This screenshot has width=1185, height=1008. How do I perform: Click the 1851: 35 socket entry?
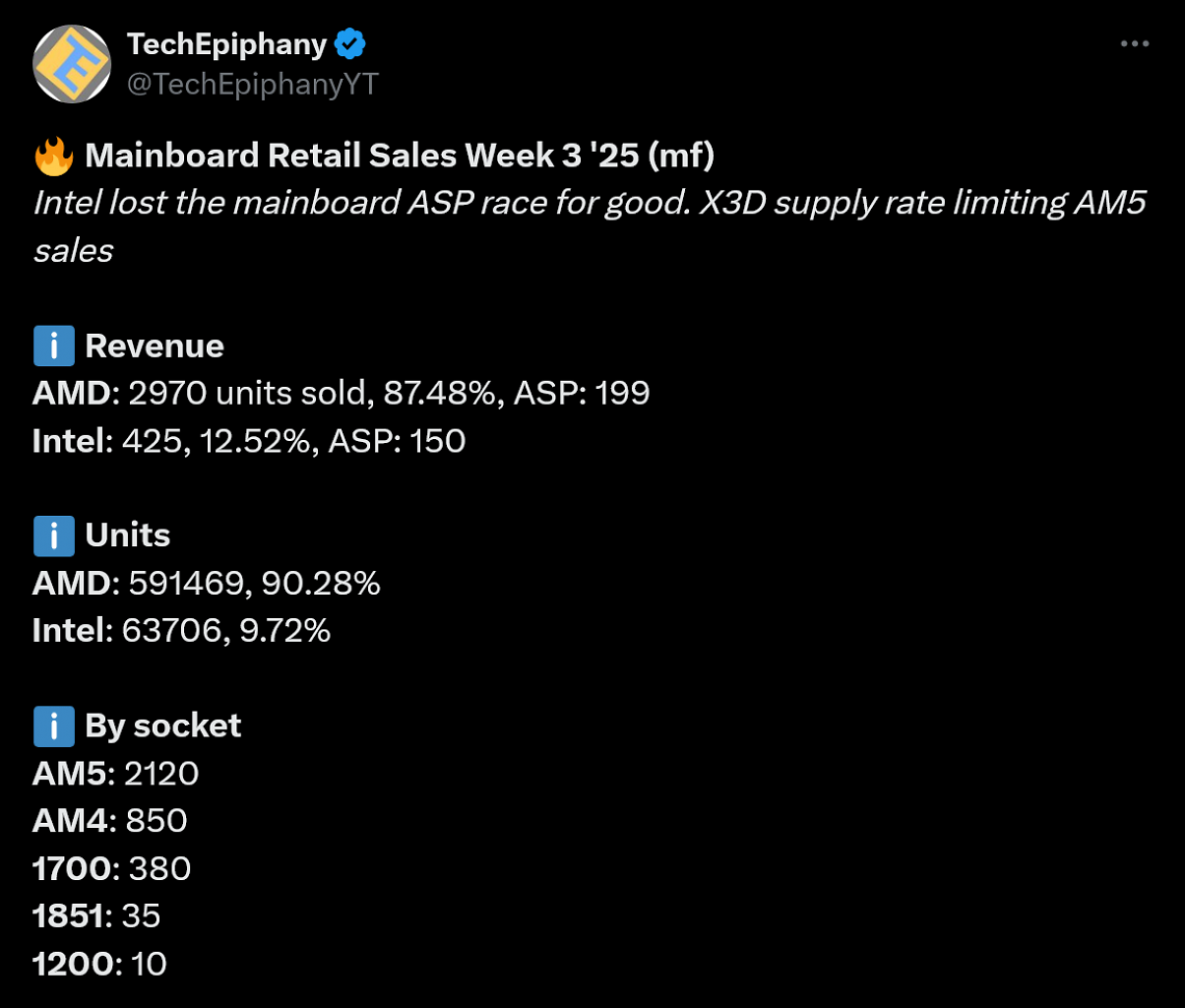(96, 915)
